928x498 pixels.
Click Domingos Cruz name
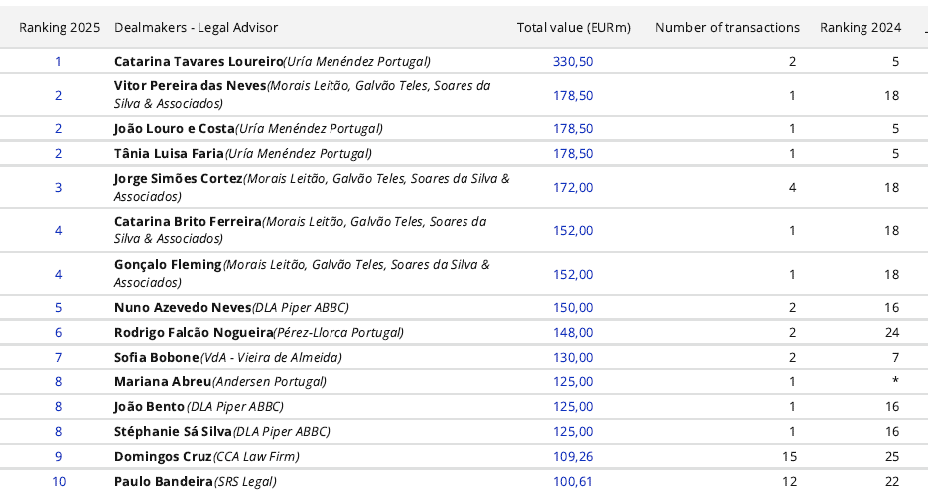pos(163,457)
